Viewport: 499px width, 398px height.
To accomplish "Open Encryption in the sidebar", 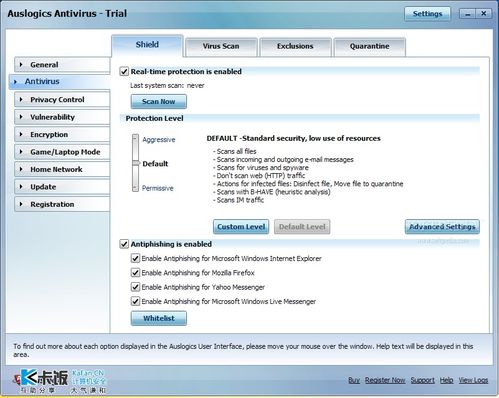I will pos(62,134).
